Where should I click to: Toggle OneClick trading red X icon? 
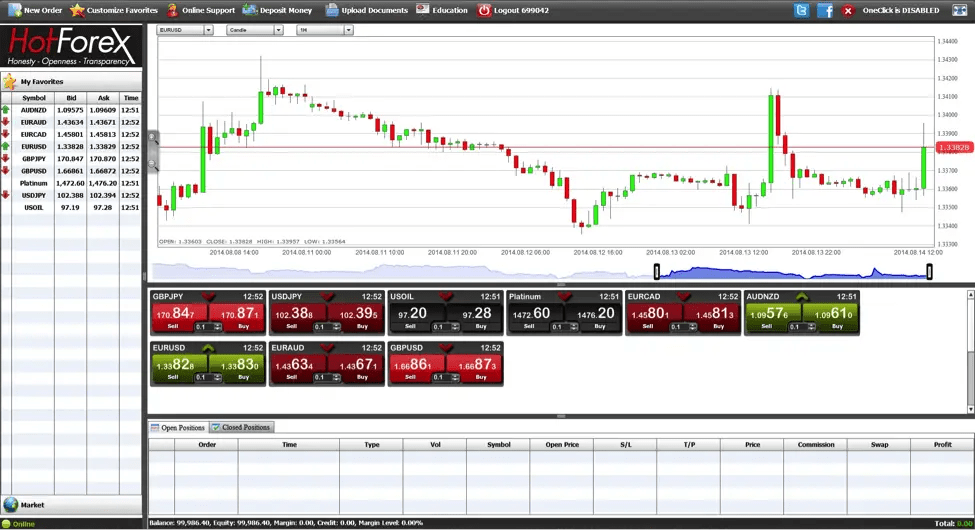tap(848, 10)
